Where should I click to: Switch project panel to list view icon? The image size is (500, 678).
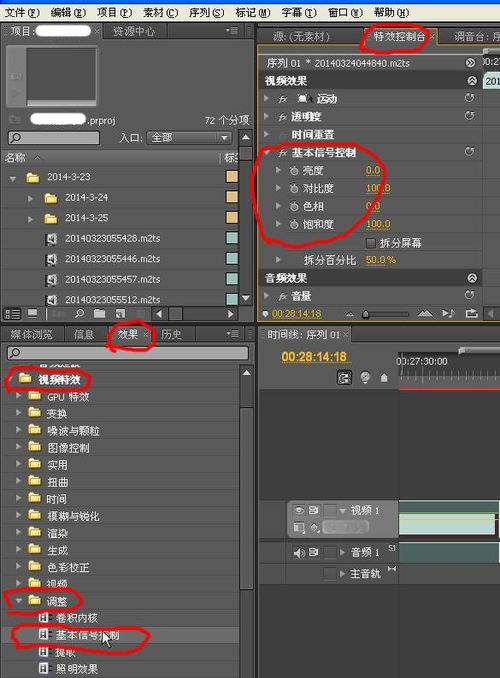(12, 314)
